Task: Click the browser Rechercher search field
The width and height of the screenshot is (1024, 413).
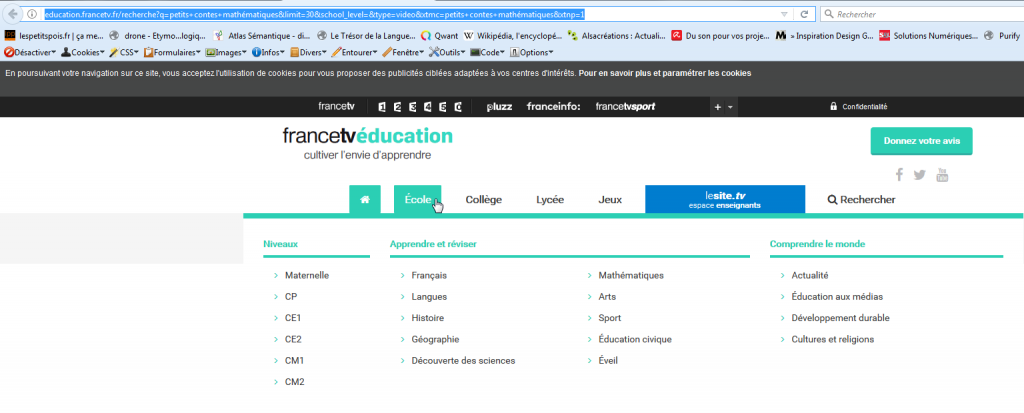Action: [x=915, y=14]
